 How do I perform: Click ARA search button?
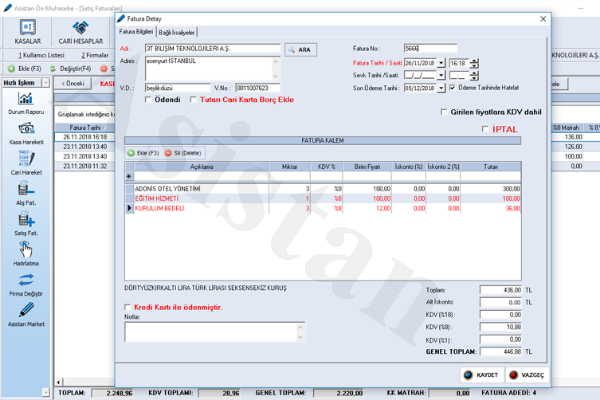pyautogui.click(x=300, y=50)
